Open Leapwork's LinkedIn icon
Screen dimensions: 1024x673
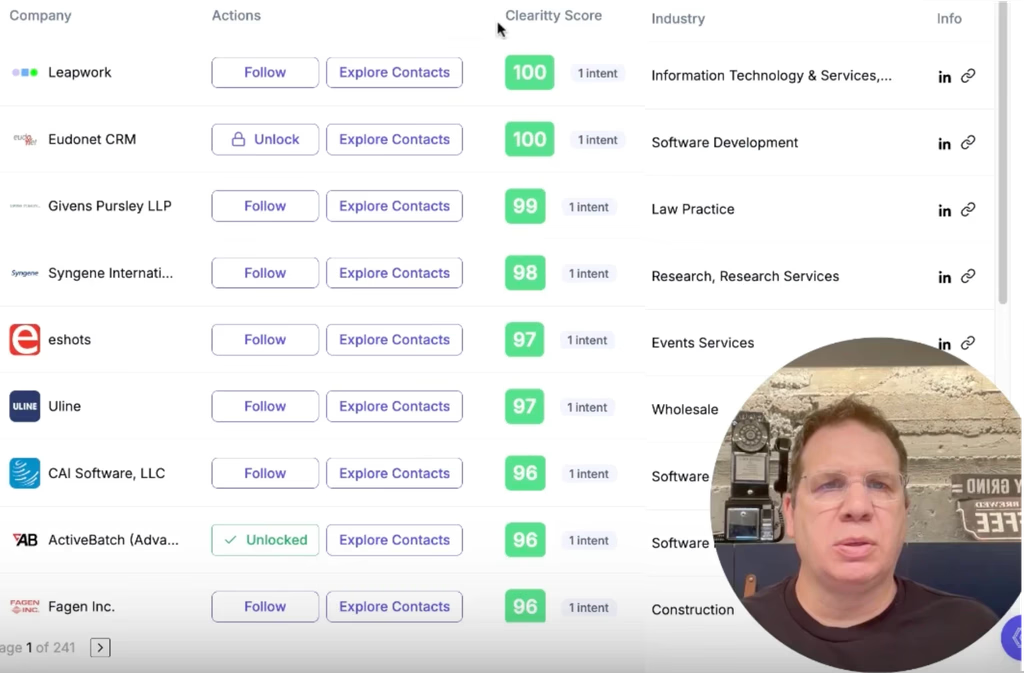tap(944, 77)
